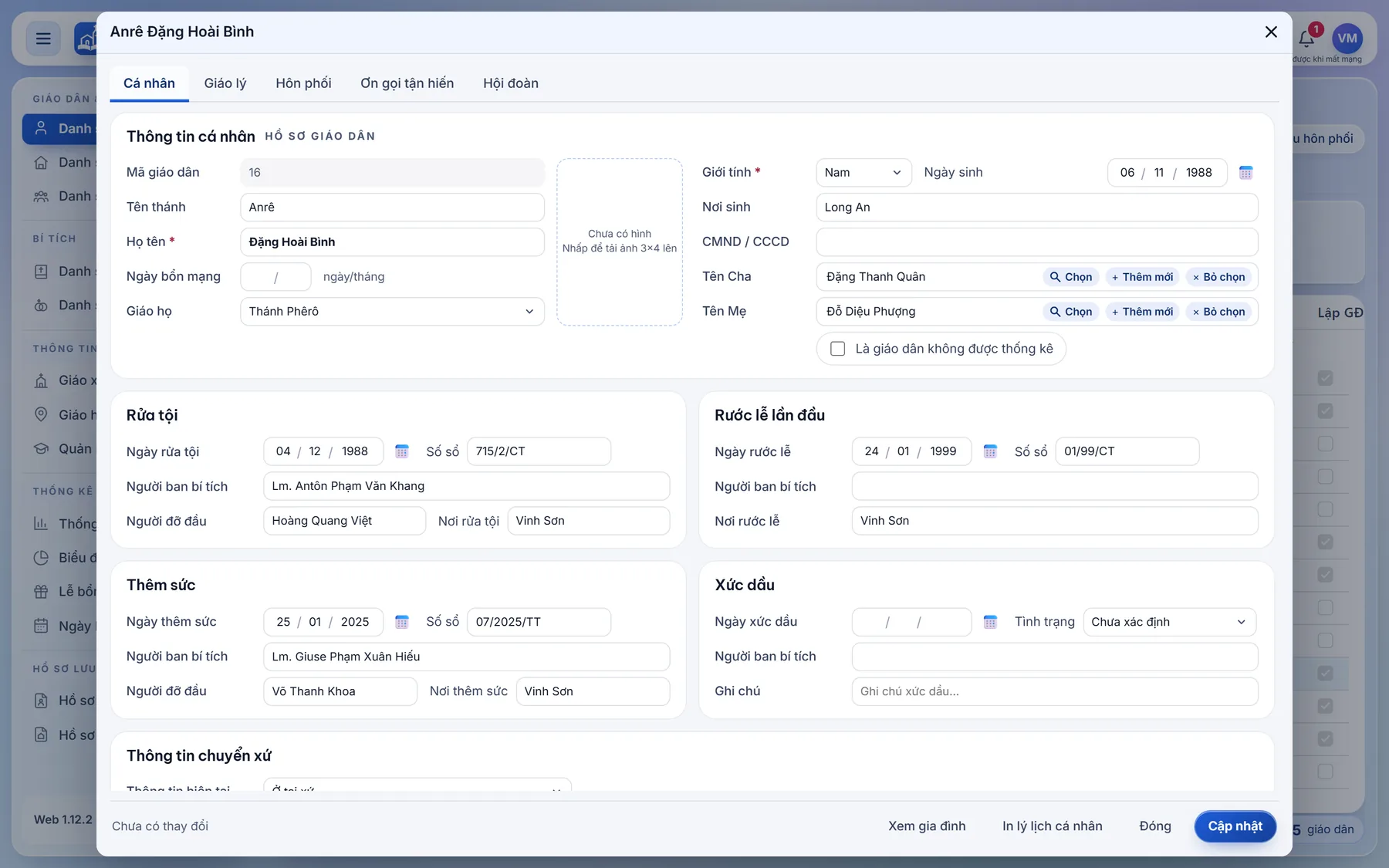The width and height of the screenshot is (1389, 868).
Task: Click the Ghi chú xức dầu field
Action: [x=1054, y=691]
